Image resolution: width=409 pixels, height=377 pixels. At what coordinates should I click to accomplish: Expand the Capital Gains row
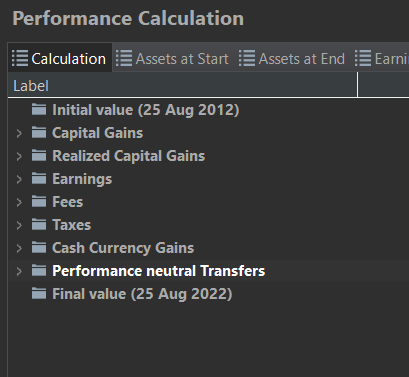[19, 133]
